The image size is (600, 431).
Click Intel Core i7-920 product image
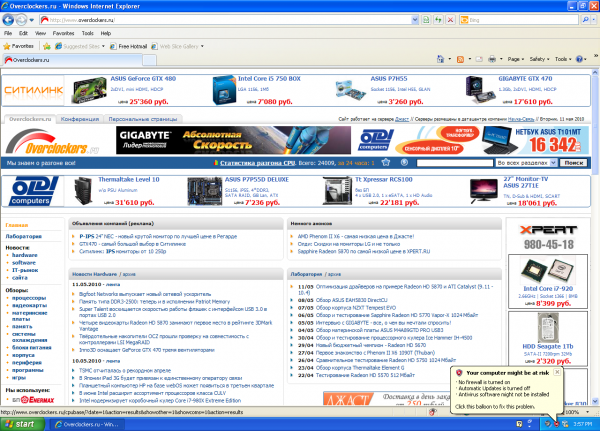[x=548, y=270]
